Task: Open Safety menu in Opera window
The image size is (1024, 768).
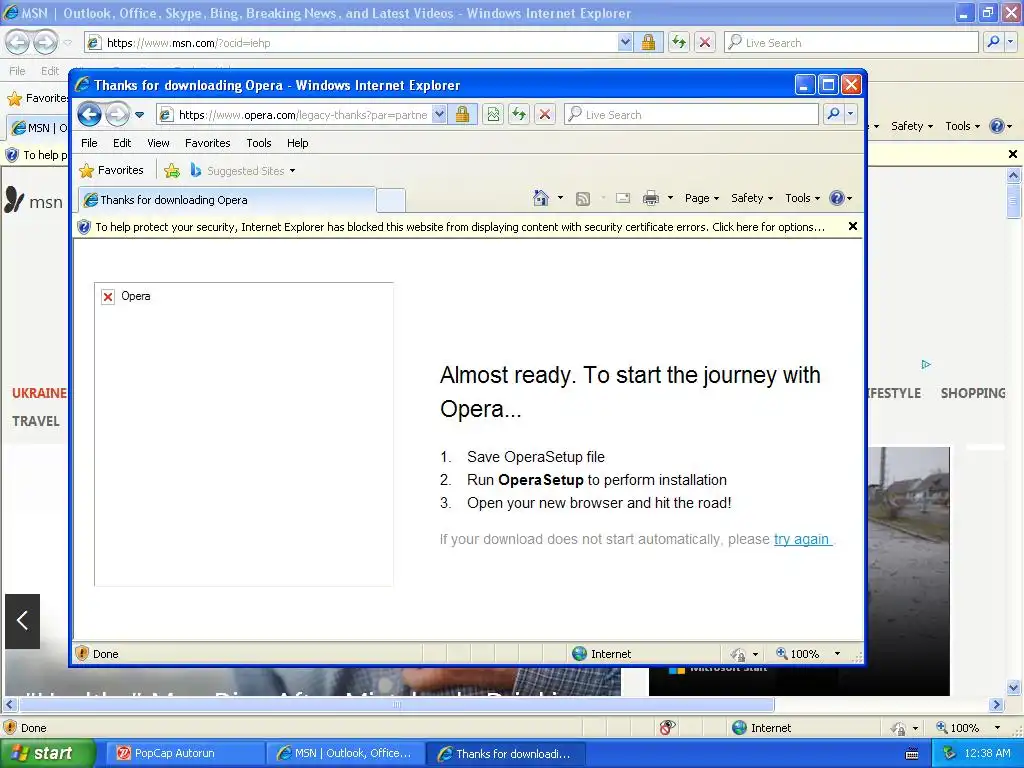Action: click(752, 198)
